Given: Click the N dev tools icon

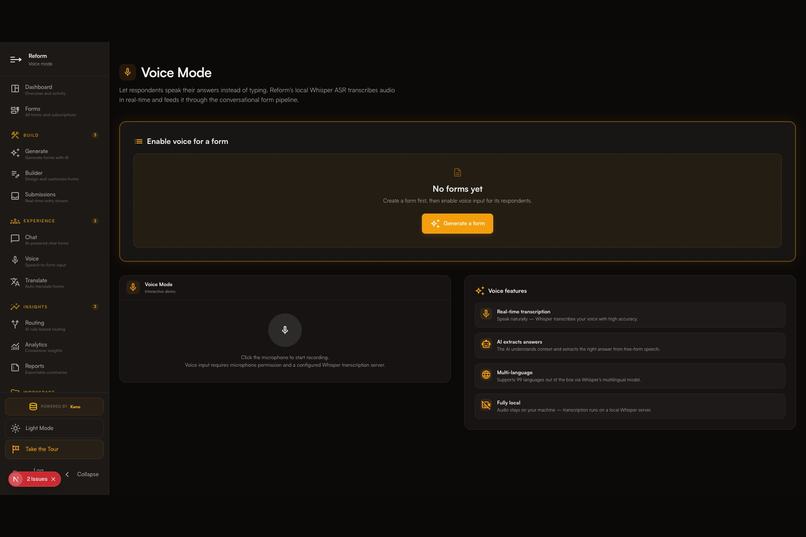Looking at the screenshot, I should click(15, 479).
